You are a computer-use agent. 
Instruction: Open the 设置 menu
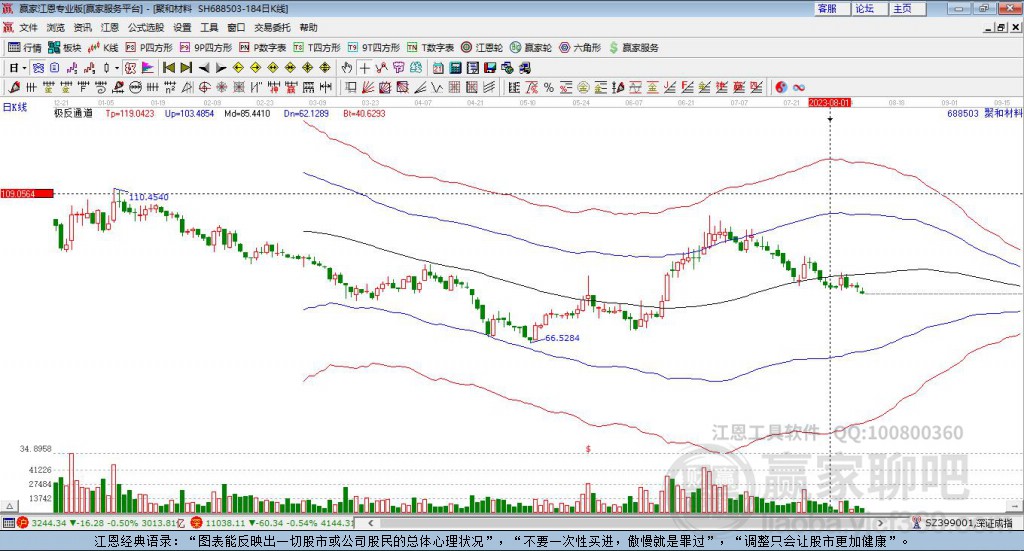182,27
